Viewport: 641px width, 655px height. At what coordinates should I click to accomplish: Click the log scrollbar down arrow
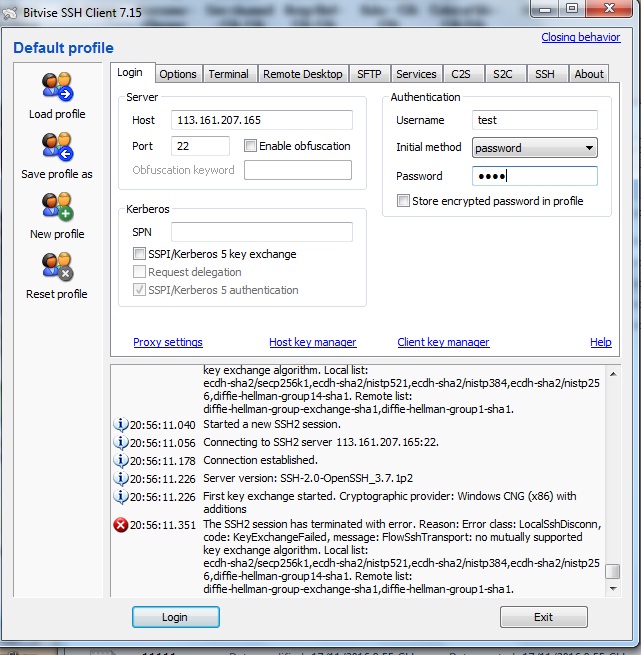point(613,588)
